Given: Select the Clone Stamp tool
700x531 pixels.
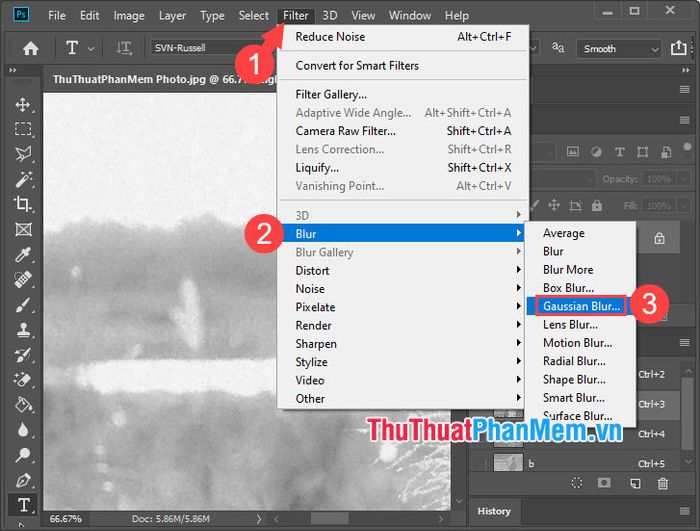Looking at the screenshot, I should (x=23, y=330).
